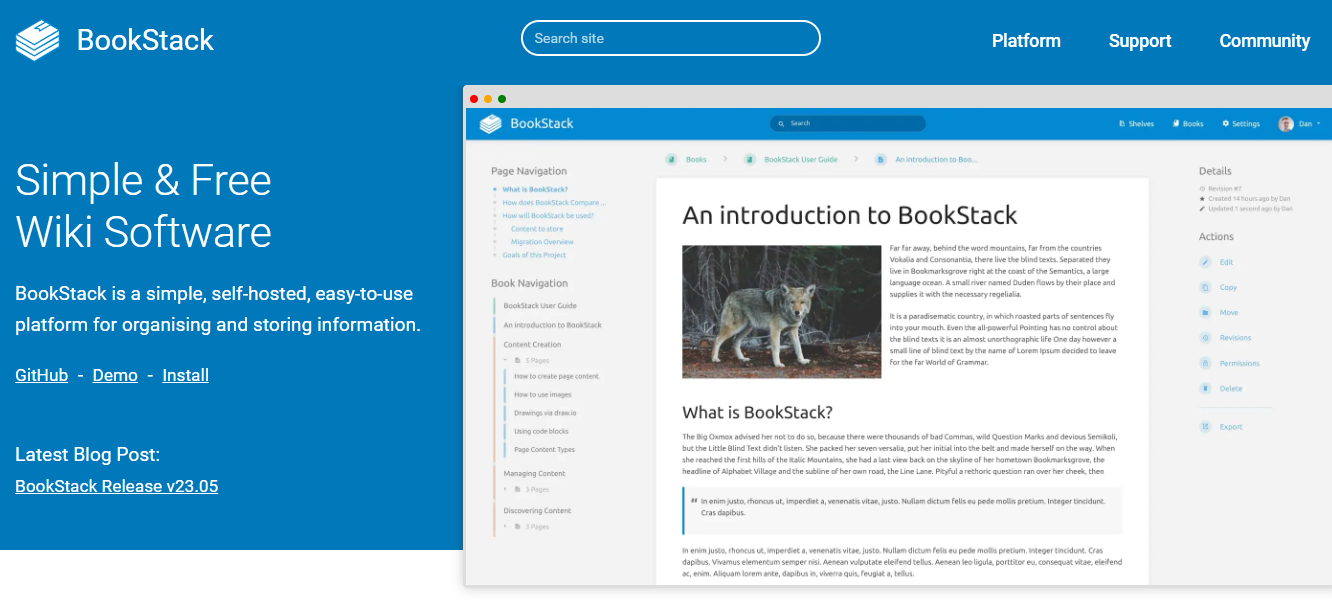Jump to 'Goals of this Project' section
Viewport: 1332px width, 616px height.
pyautogui.click(x=535, y=255)
